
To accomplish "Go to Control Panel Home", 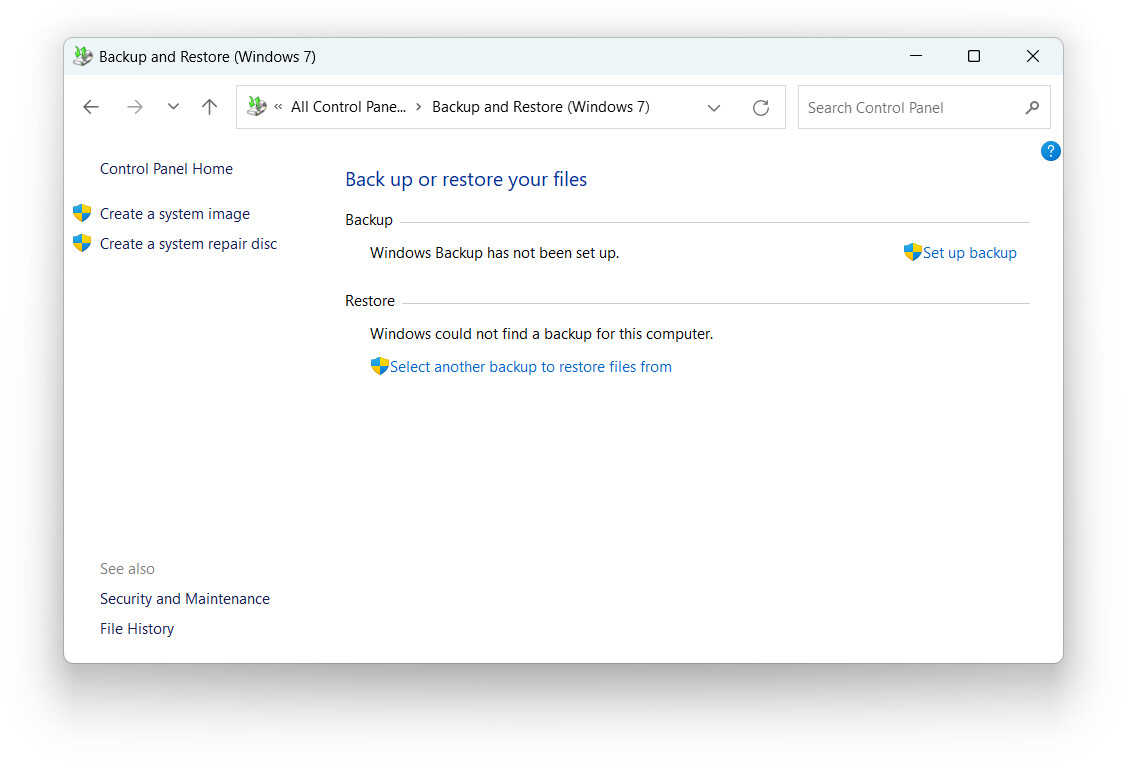I will [x=166, y=169].
